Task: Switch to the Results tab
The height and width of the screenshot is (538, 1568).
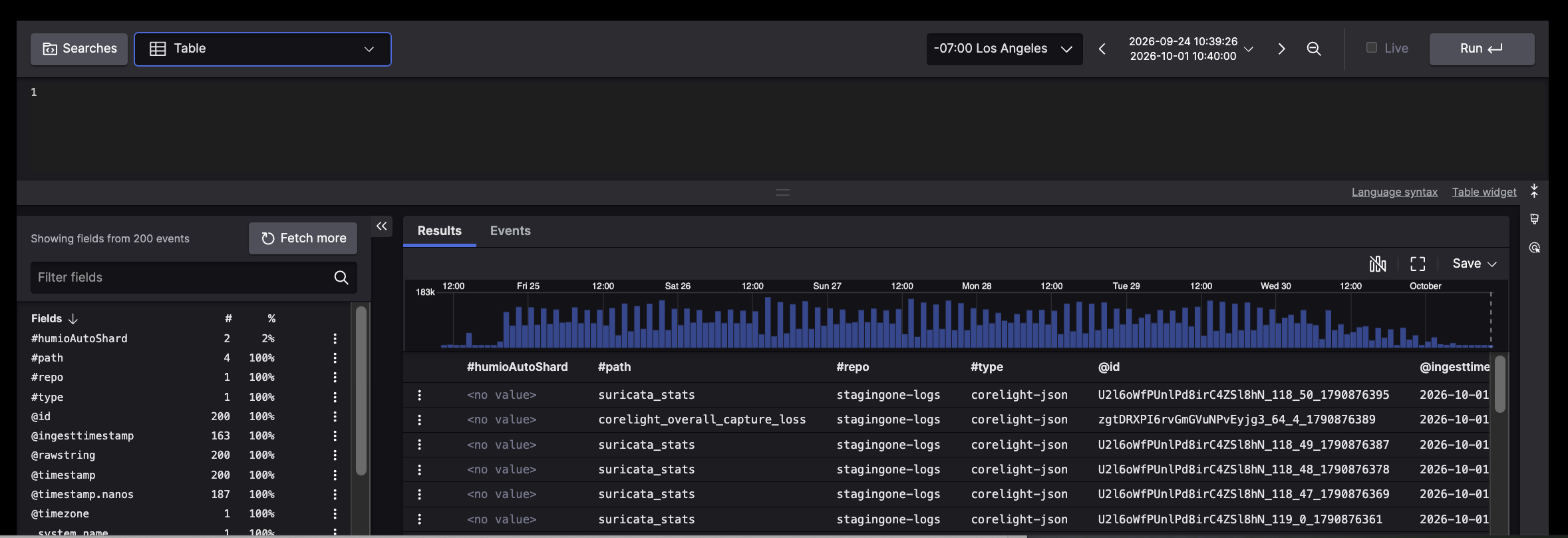Action: pos(439,231)
